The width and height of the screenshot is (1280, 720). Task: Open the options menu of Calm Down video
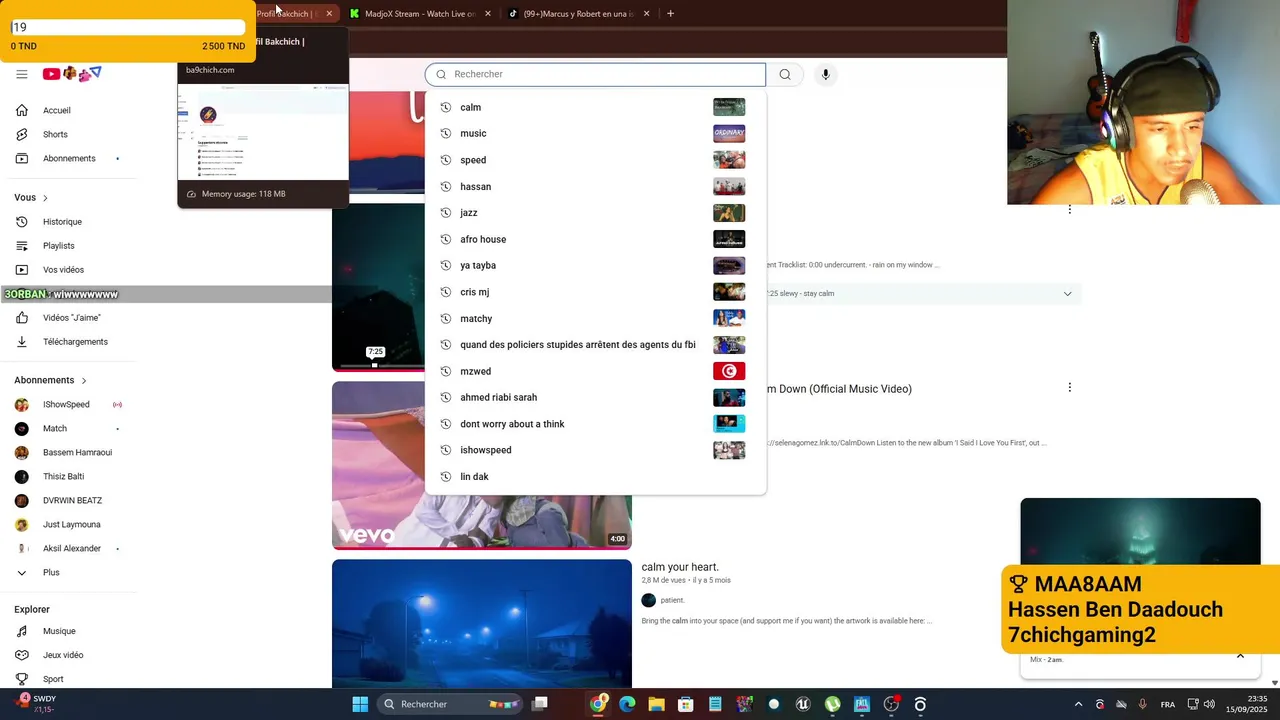pos(1069,387)
